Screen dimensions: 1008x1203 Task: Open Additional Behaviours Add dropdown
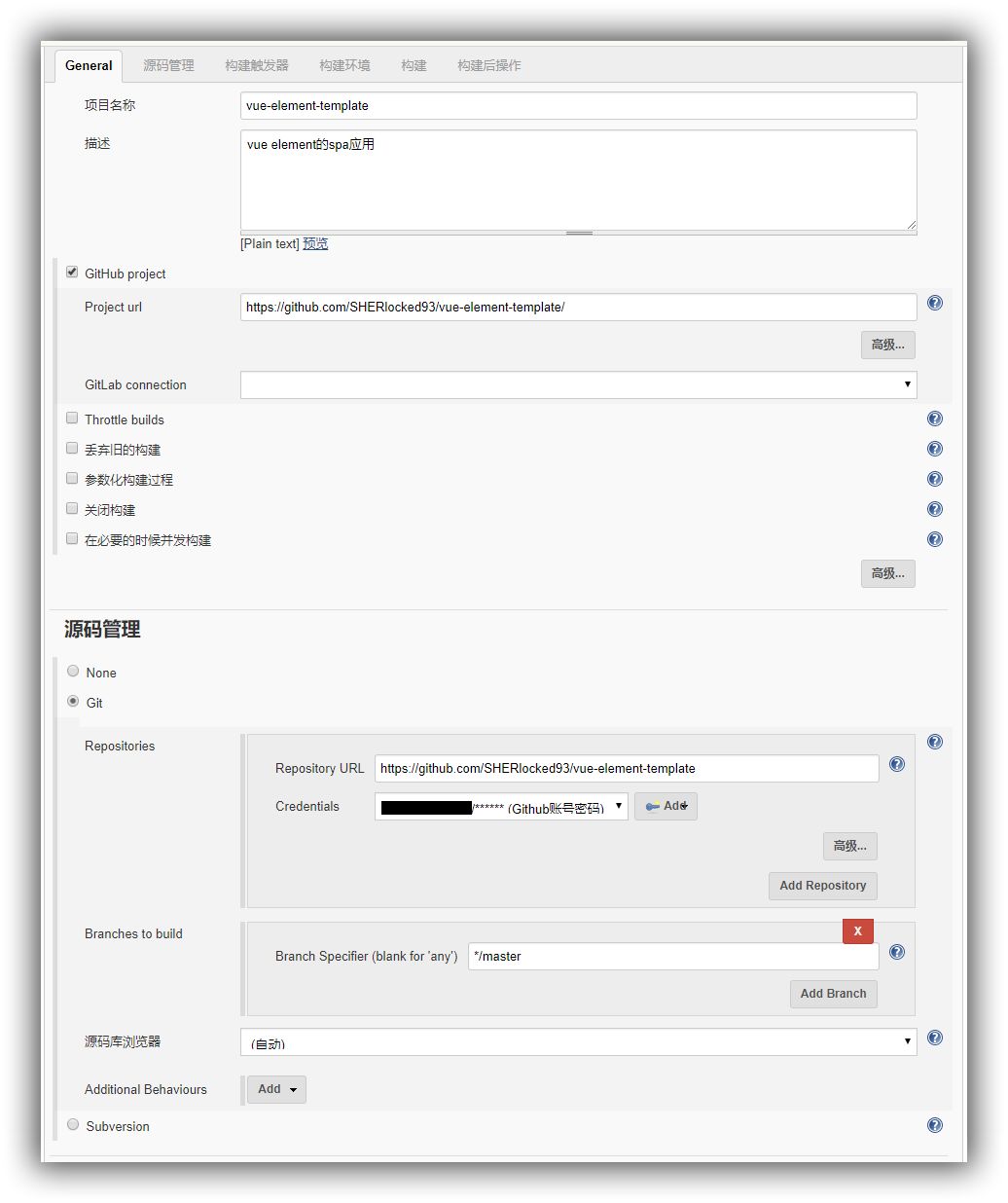pyautogui.click(x=276, y=1089)
